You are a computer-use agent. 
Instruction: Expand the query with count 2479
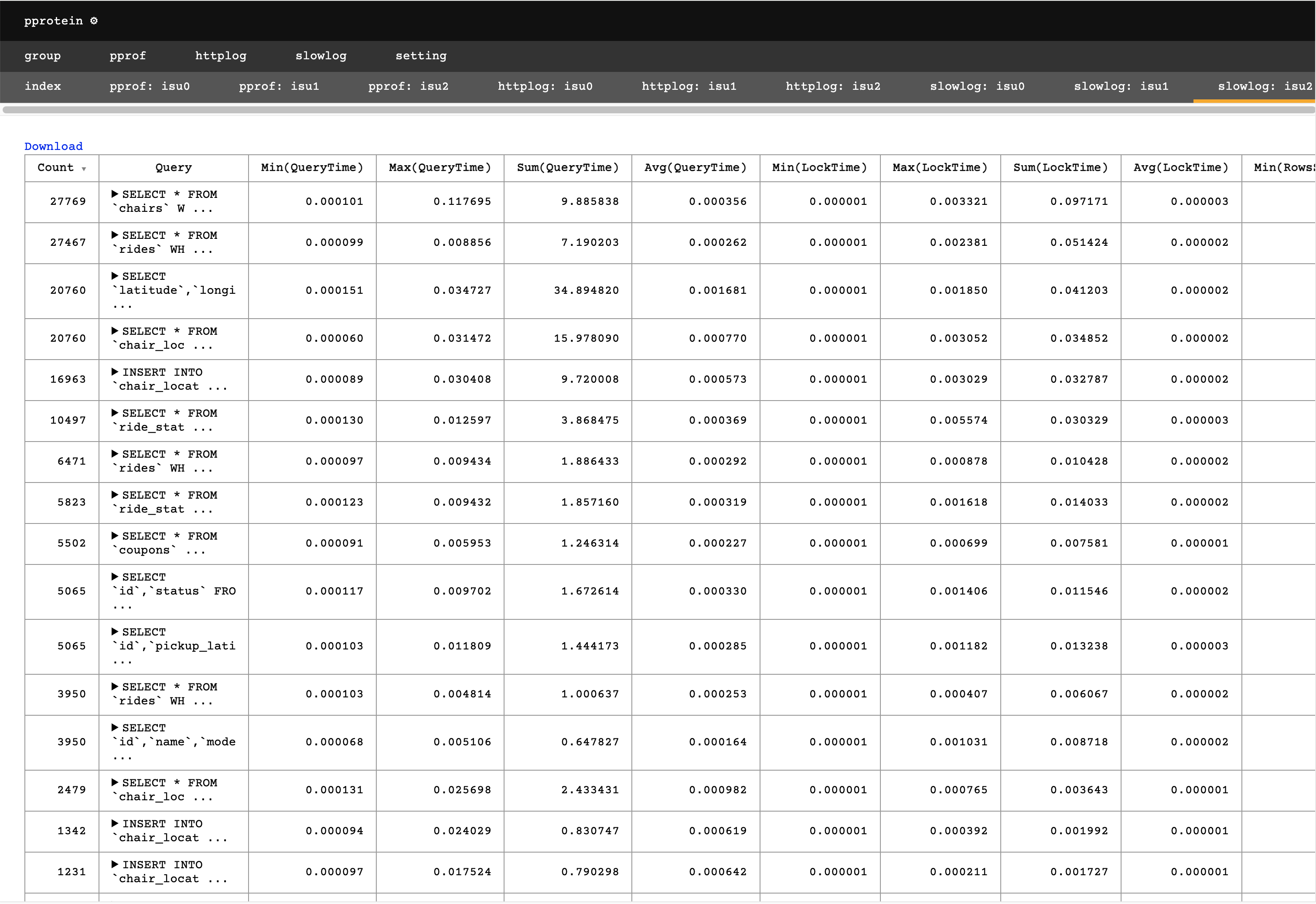pos(115,783)
